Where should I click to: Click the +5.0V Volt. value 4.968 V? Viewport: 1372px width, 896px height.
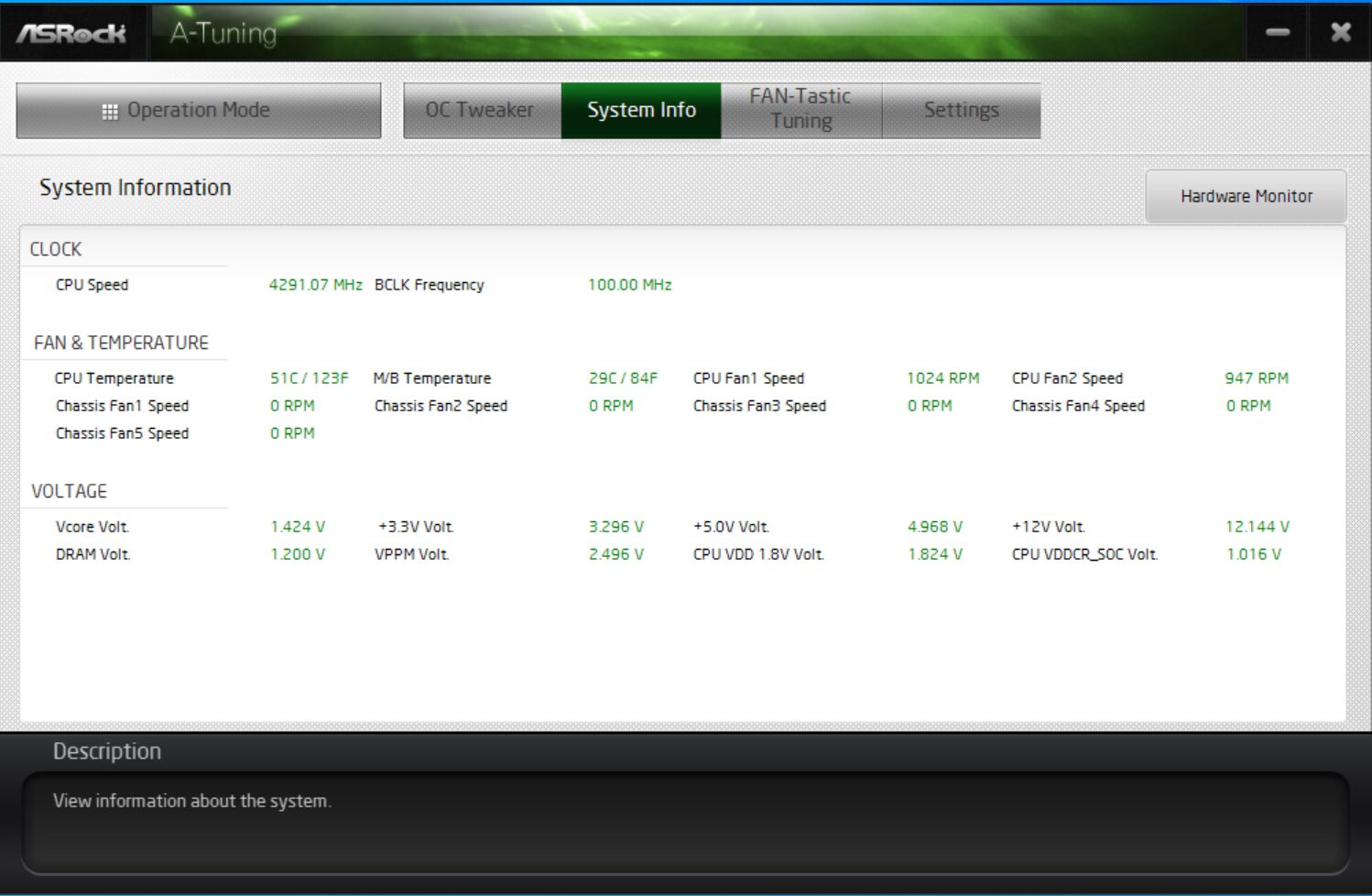coord(935,527)
